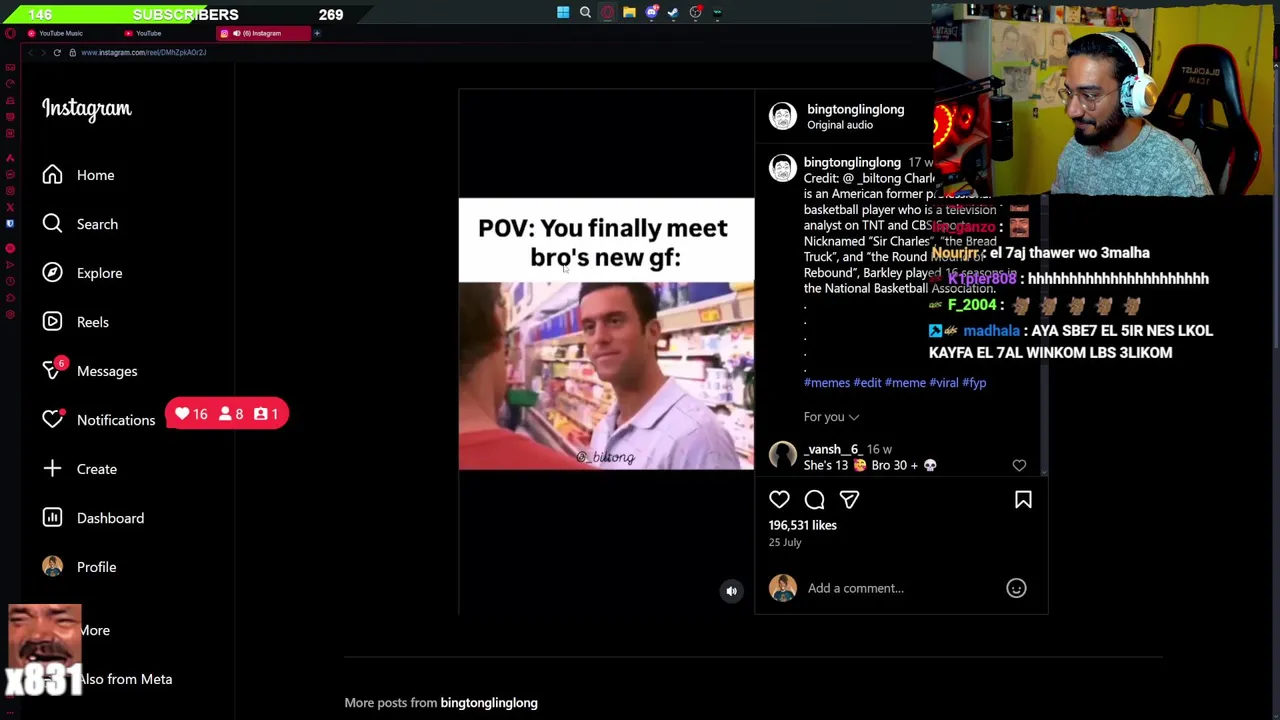This screenshot has width=1280, height=720.
Task: Open File Explorer from taskbar
Action: [x=629, y=13]
